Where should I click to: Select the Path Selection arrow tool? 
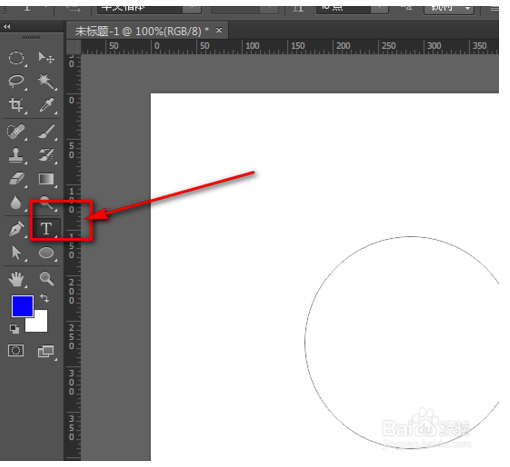16,253
